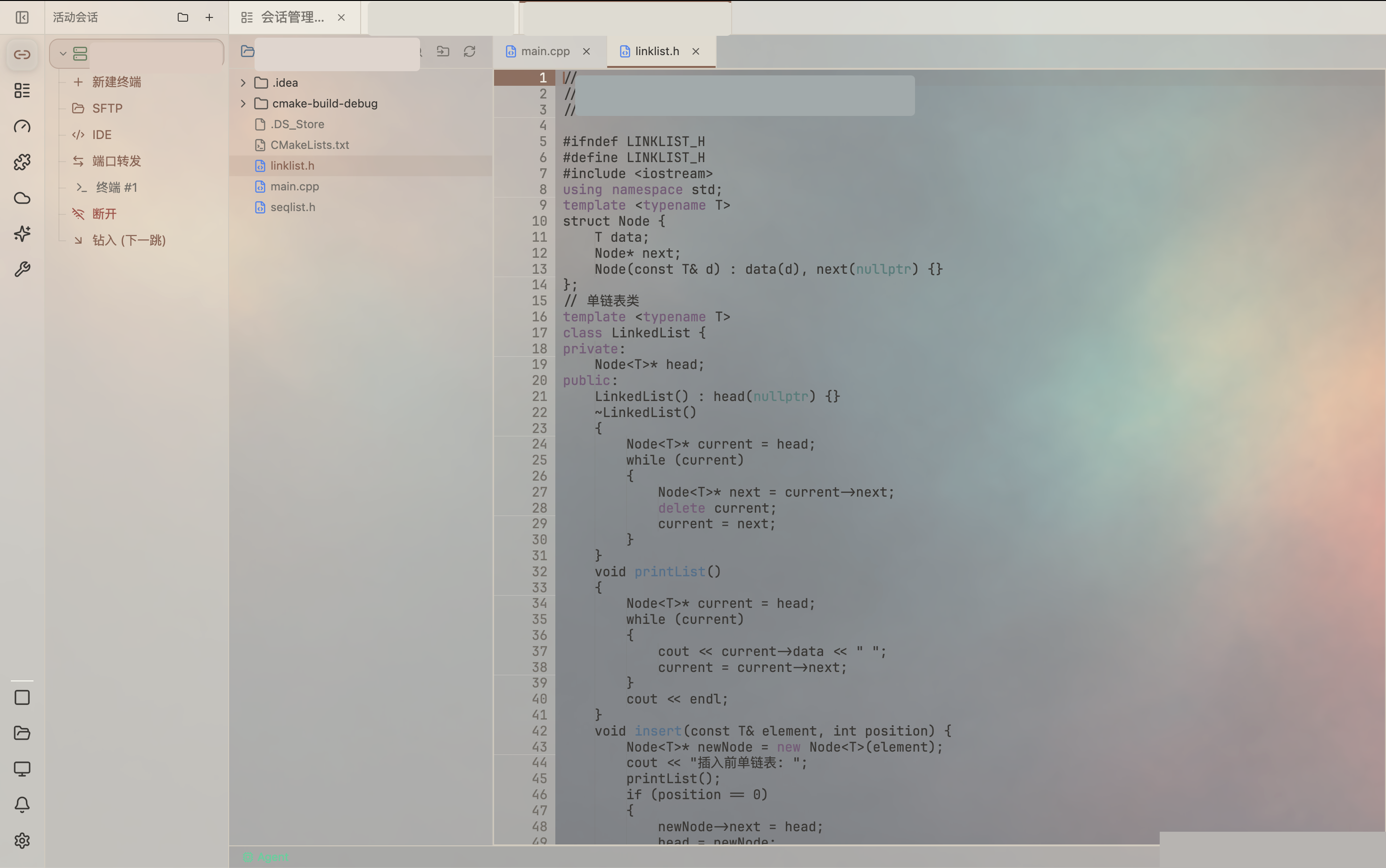Open the connections link icon in sidebar
Screen dimensions: 1386x868
22,55
